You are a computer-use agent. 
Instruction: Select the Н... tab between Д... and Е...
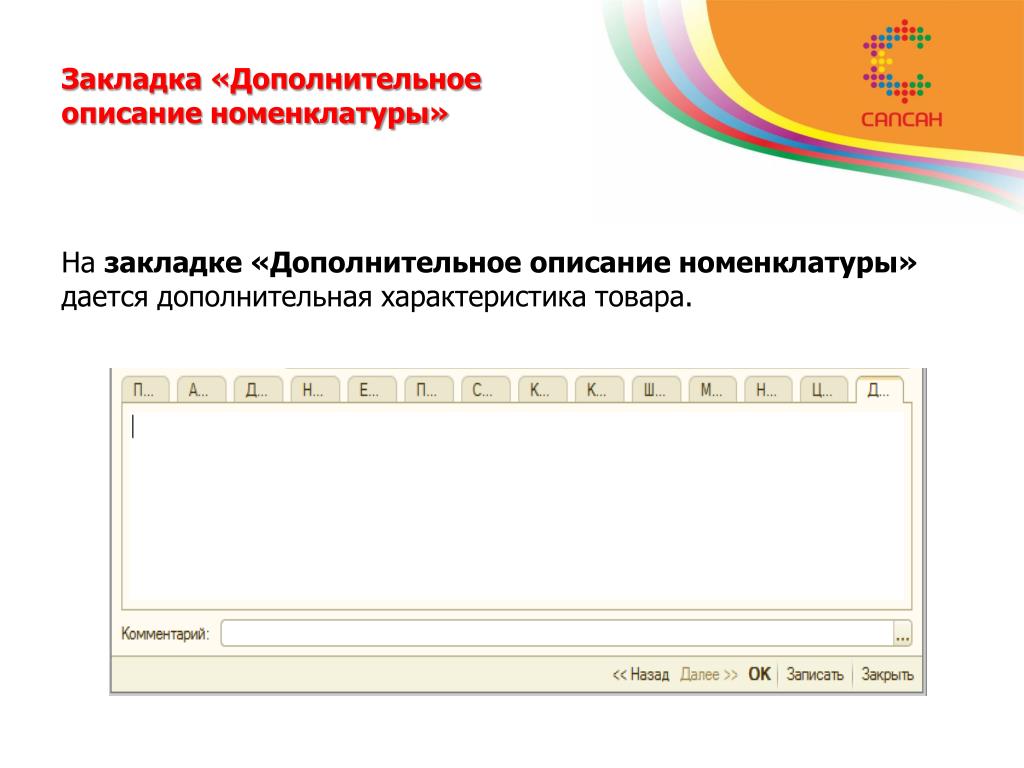click(315, 390)
